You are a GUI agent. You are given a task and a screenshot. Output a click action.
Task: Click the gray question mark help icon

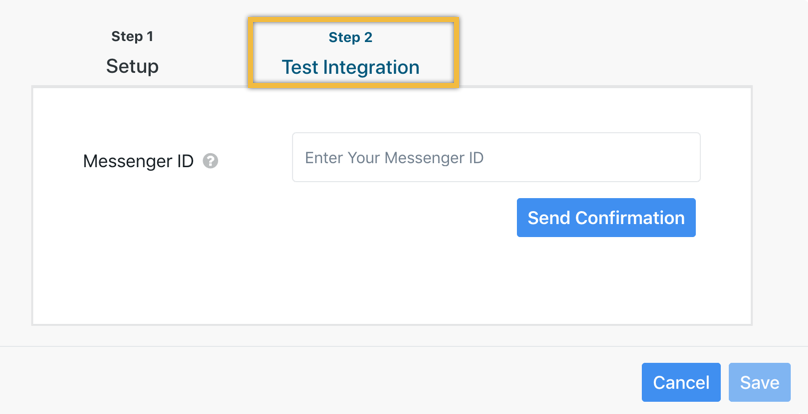[x=210, y=161]
